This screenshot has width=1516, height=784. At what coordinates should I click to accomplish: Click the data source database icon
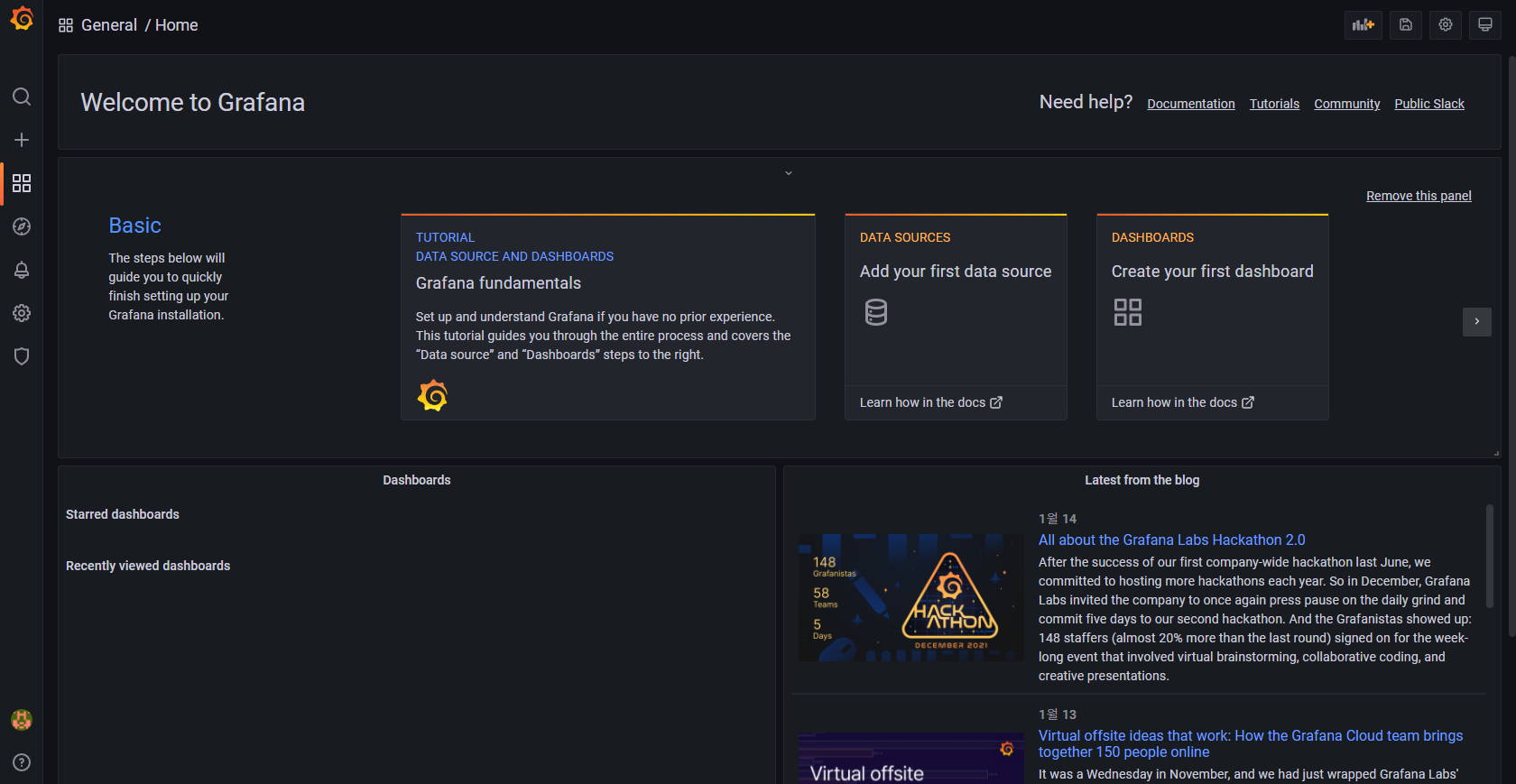[876, 312]
